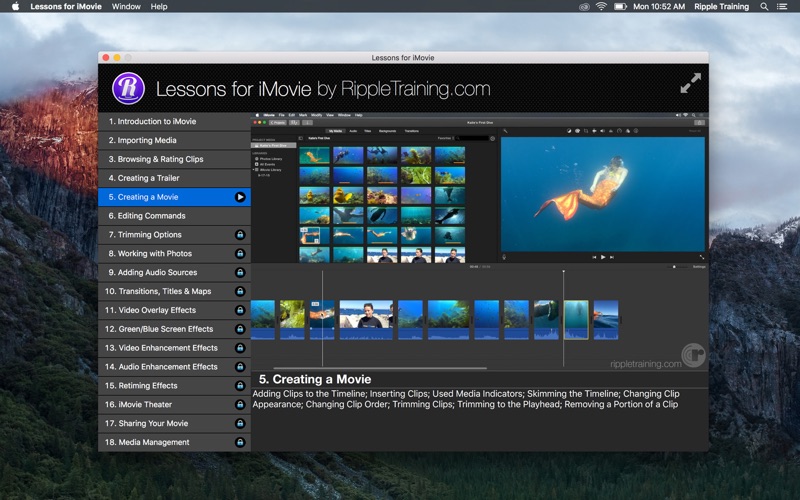Select lesson 2 Importing Media
This screenshot has height=500, width=800.
(x=174, y=140)
